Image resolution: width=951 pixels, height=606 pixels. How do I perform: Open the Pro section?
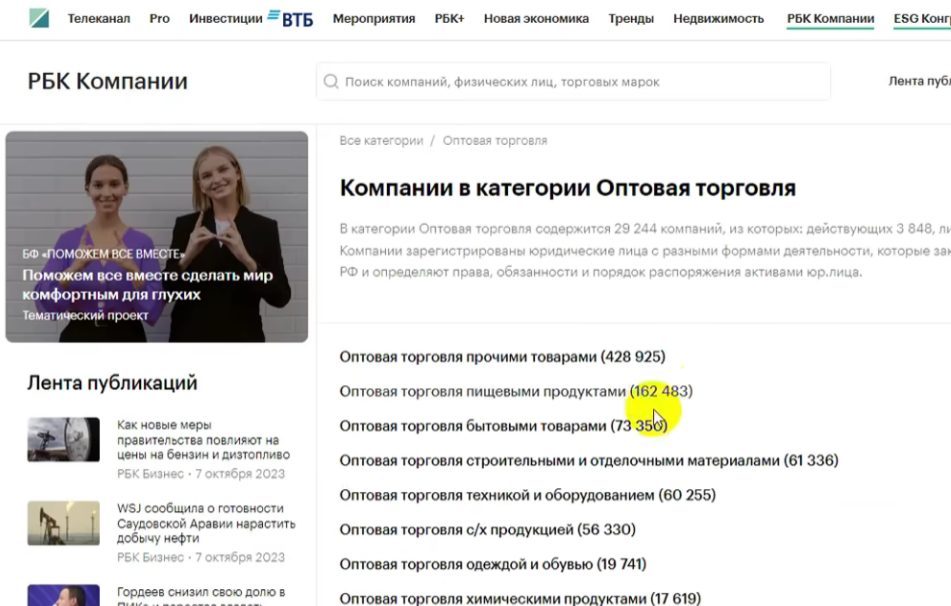pos(160,19)
